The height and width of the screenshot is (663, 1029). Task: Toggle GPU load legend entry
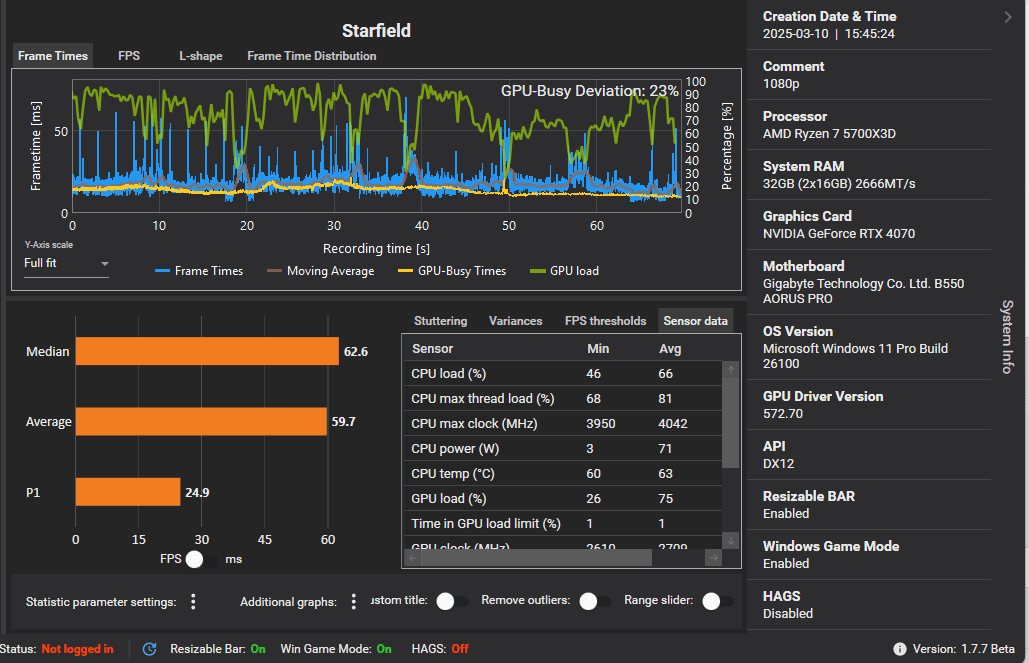(564, 270)
